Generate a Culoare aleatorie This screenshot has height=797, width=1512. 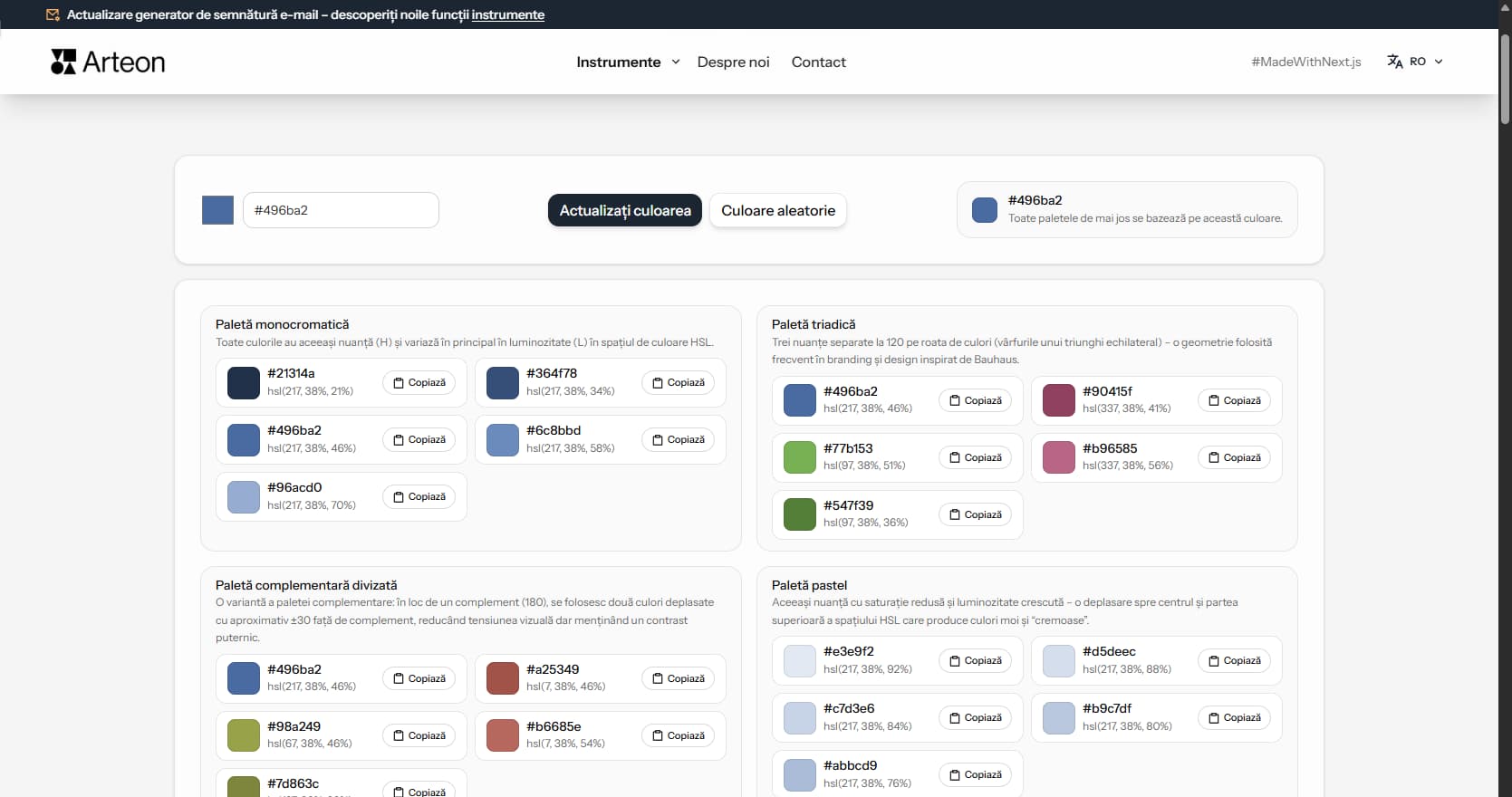[x=777, y=210]
